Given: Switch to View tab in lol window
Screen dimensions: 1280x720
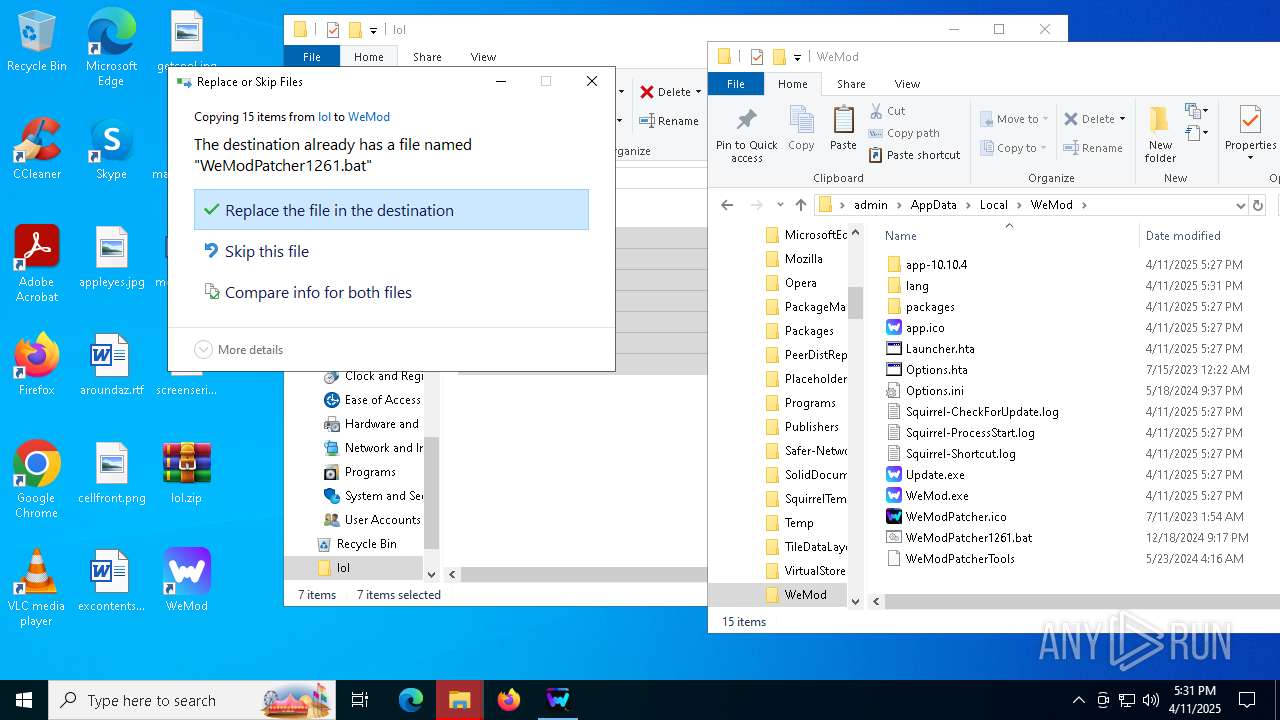Looking at the screenshot, I should [483, 57].
